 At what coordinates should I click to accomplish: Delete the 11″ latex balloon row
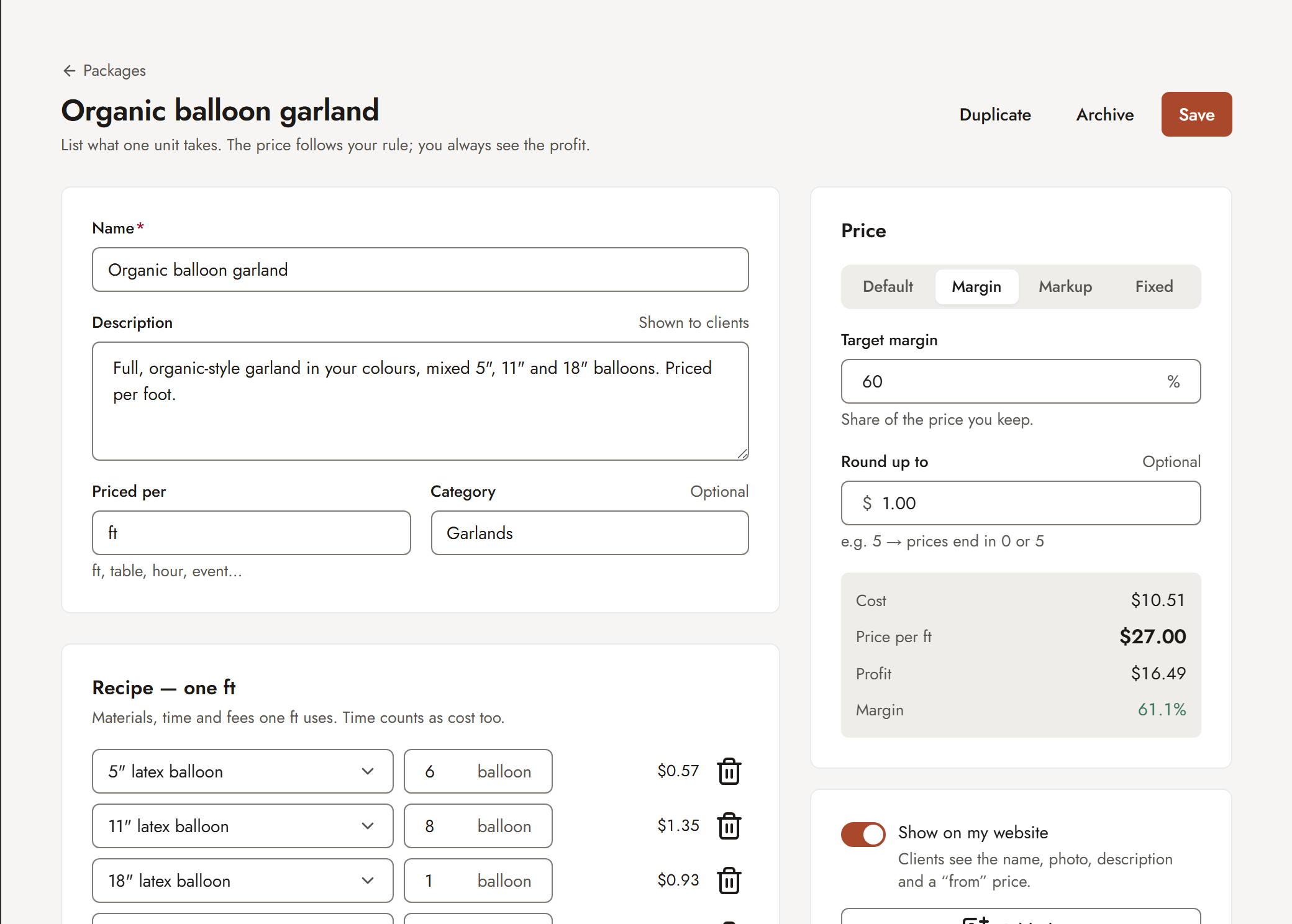click(729, 826)
